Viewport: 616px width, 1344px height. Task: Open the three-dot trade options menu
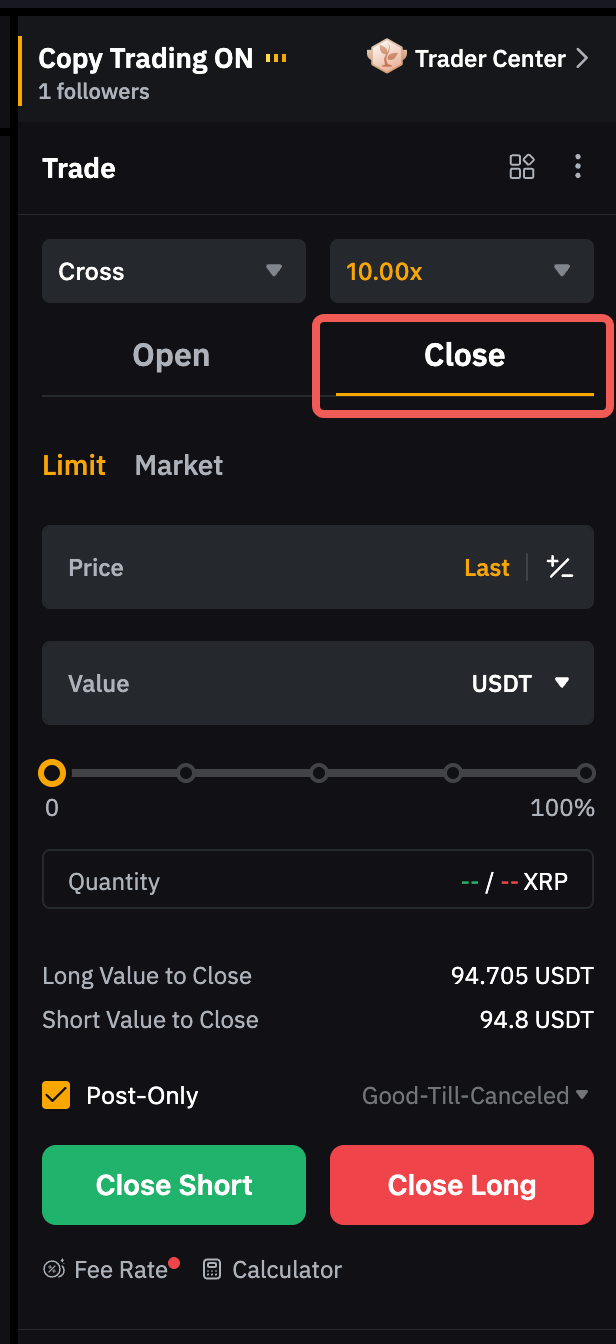click(577, 167)
